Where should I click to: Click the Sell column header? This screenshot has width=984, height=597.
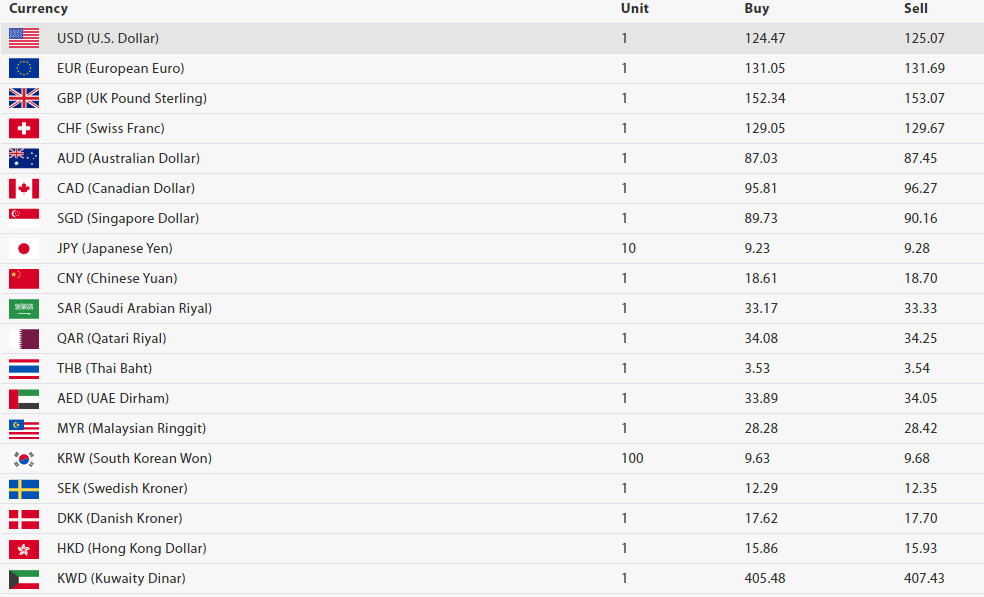click(x=916, y=9)
